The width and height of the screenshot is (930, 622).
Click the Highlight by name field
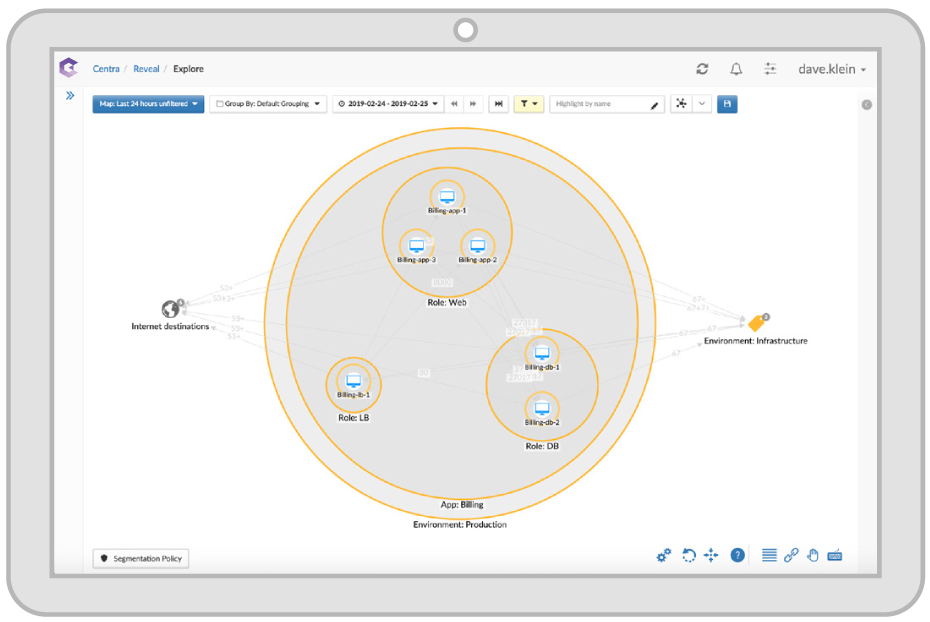pos(600,103)
